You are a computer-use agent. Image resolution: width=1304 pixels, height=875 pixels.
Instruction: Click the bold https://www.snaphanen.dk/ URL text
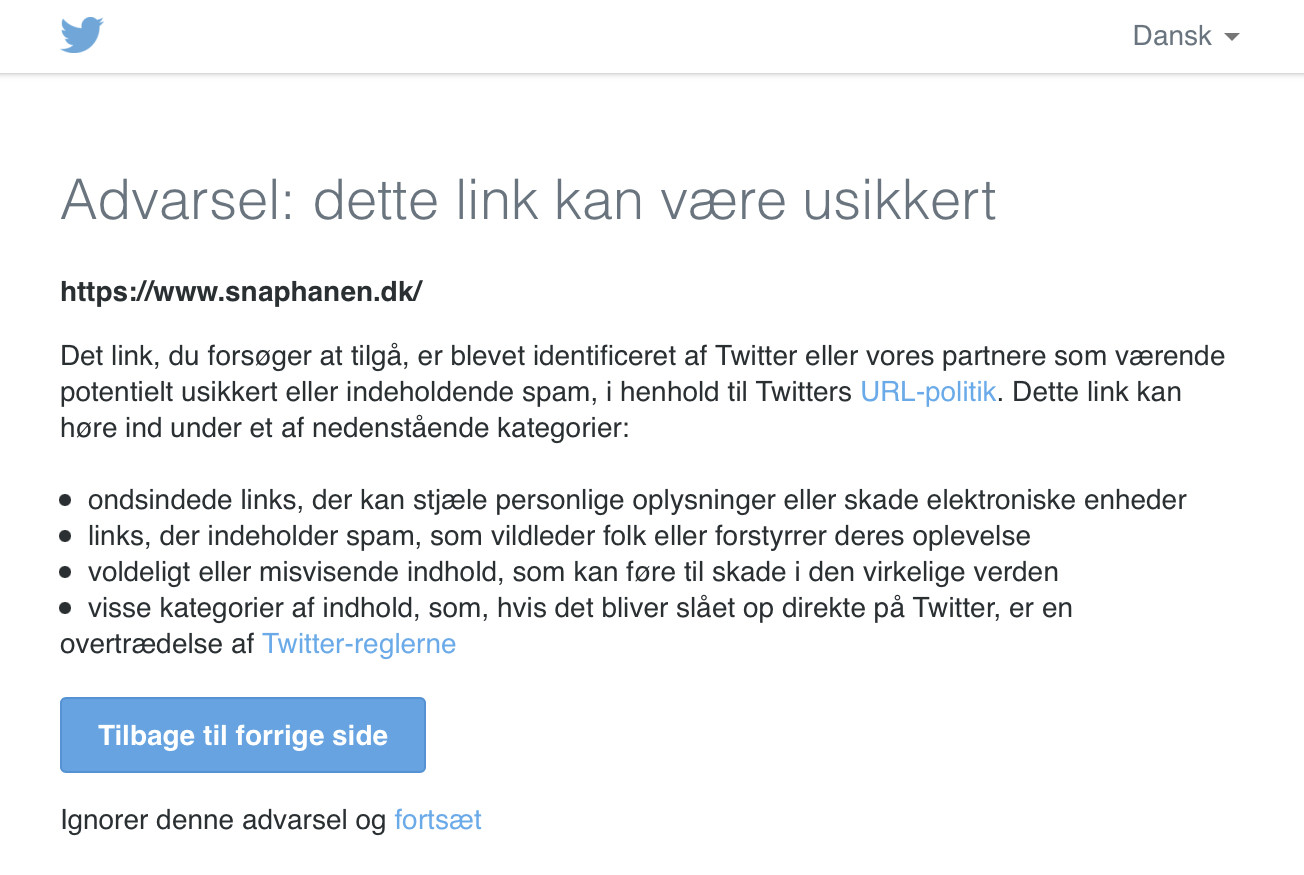coord(241,292)
